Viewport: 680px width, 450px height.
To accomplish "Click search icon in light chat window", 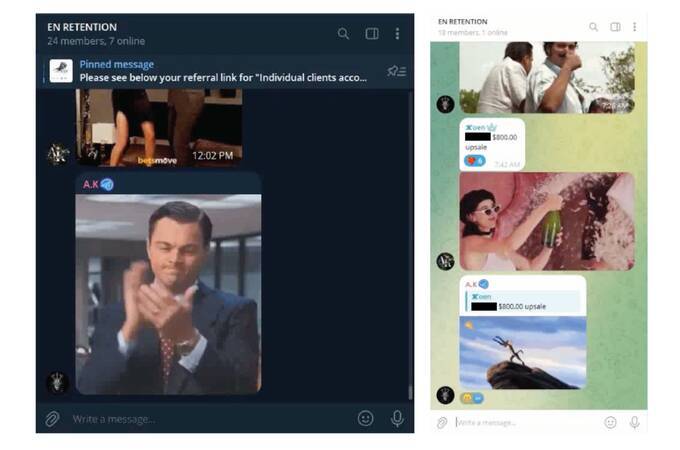I will tap(593, 27).
